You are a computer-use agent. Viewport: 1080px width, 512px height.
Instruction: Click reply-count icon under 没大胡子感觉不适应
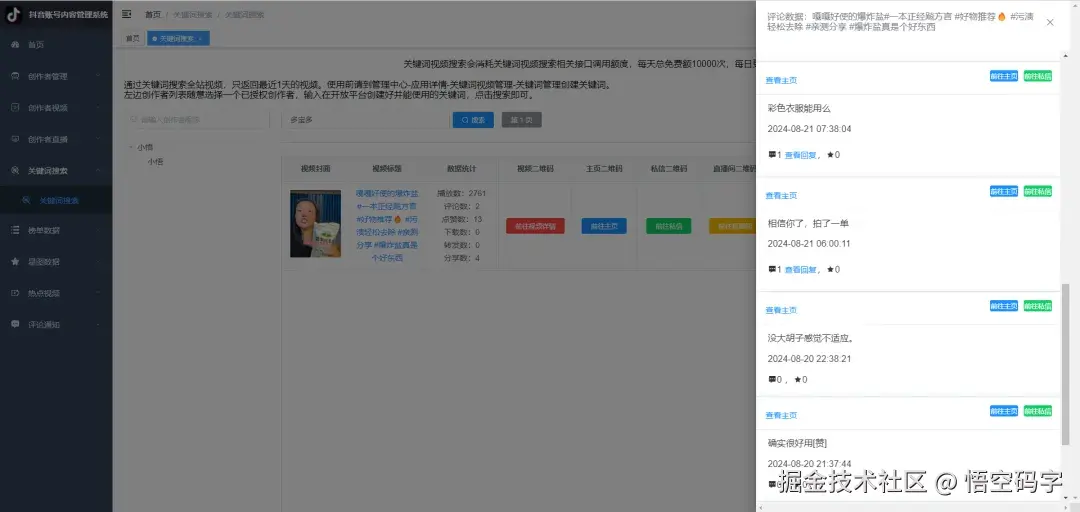point(772,380)
